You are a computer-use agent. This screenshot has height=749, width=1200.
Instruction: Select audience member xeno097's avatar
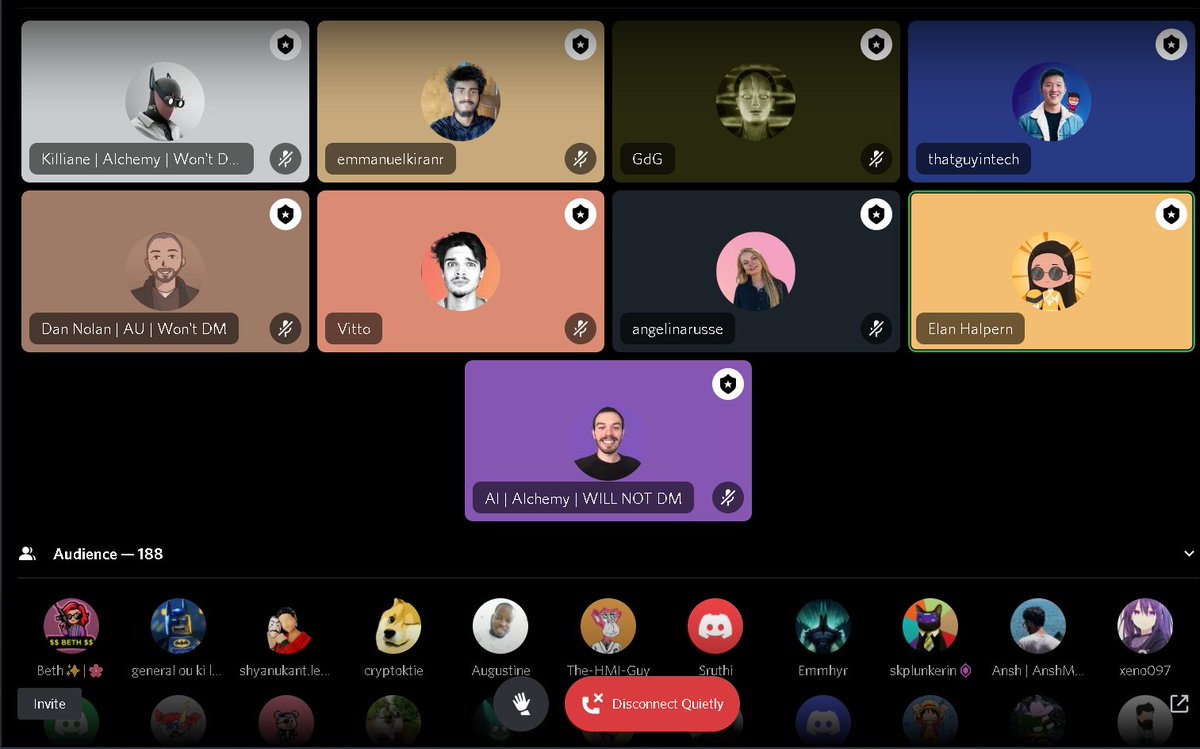(1145, 627)
